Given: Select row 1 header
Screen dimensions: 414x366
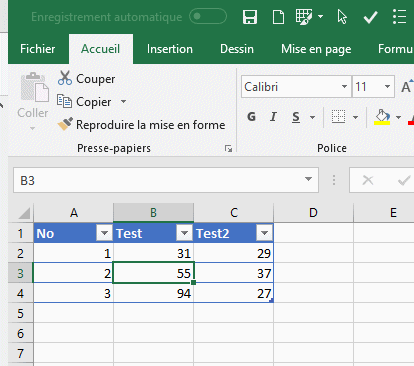Looking at the screenshot, I should pyautogui.click(x=20, y=233).
